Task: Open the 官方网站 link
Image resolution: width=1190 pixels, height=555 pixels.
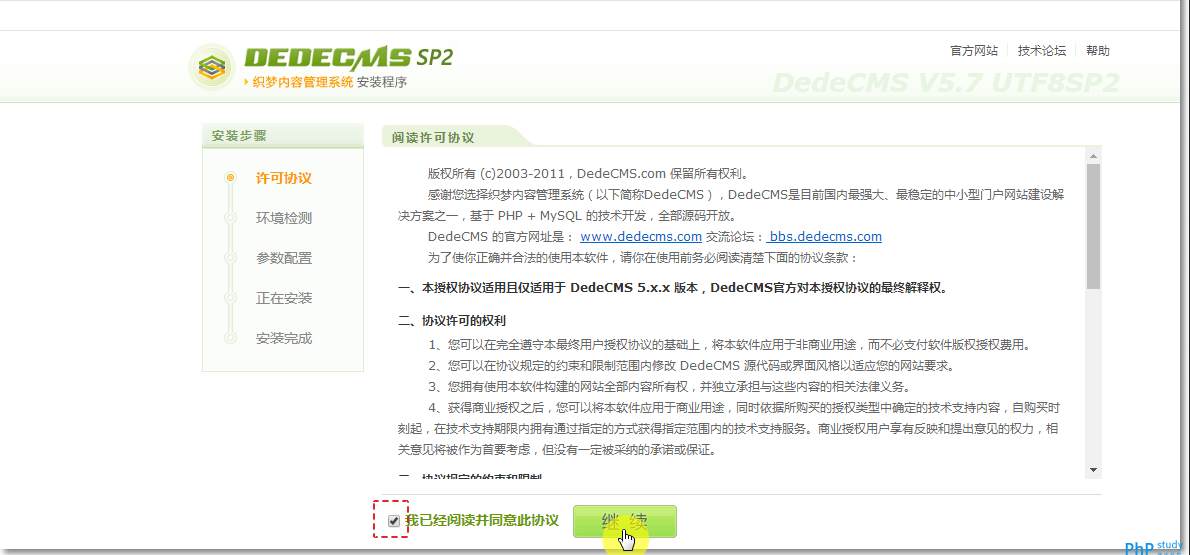Action: (x=974, y=51)
